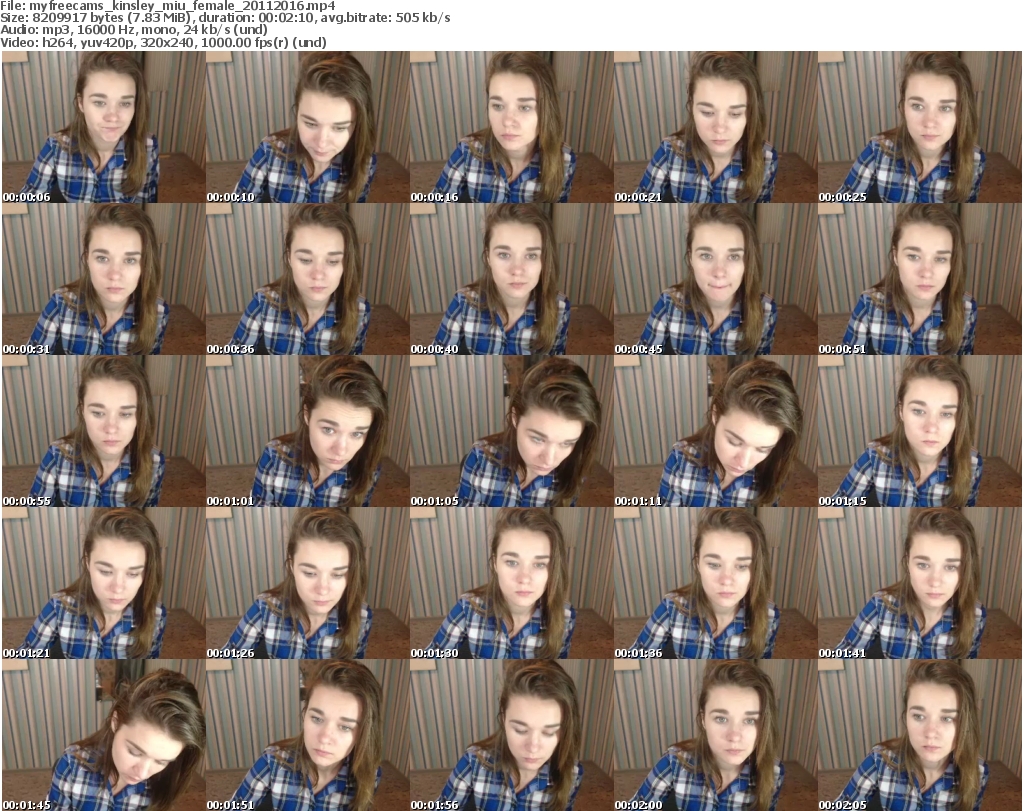Open the frame at time 00:01:56
The image size is (1024, 811).
point(511,735)
